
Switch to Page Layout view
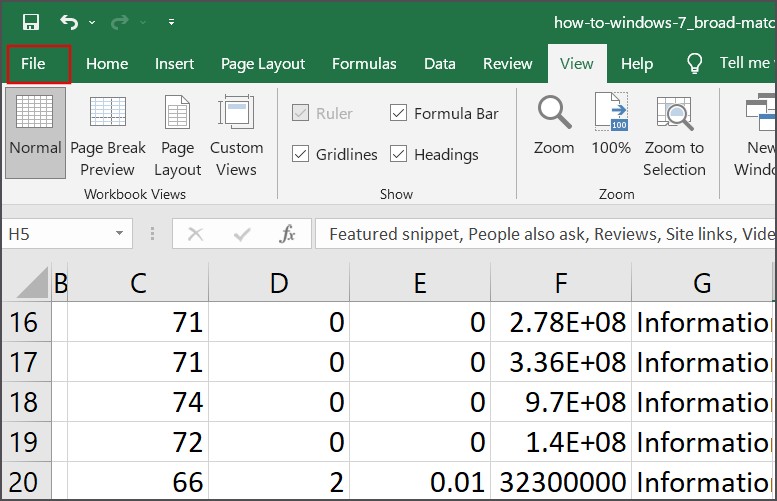click(x=177, y=130)
